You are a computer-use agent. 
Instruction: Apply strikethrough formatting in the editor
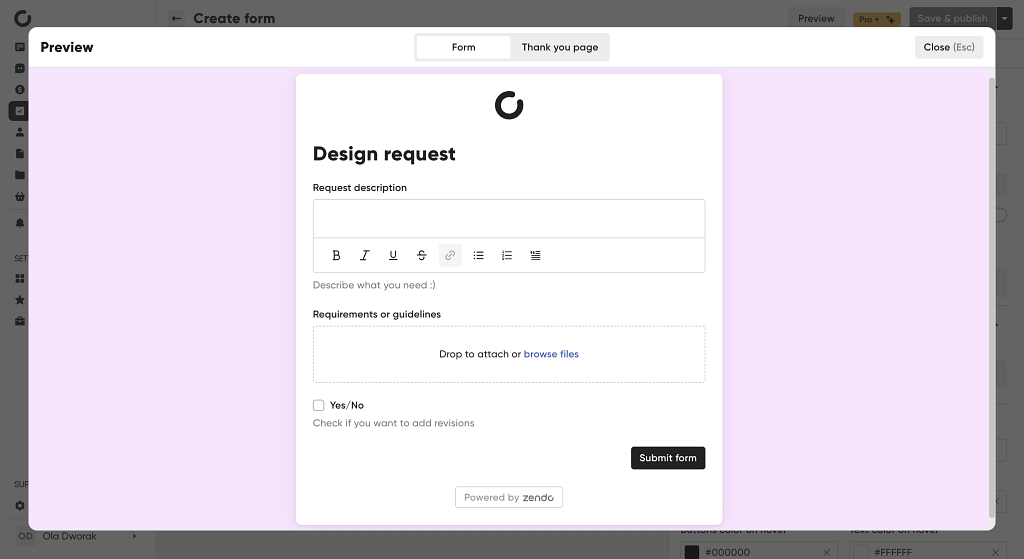421,255
